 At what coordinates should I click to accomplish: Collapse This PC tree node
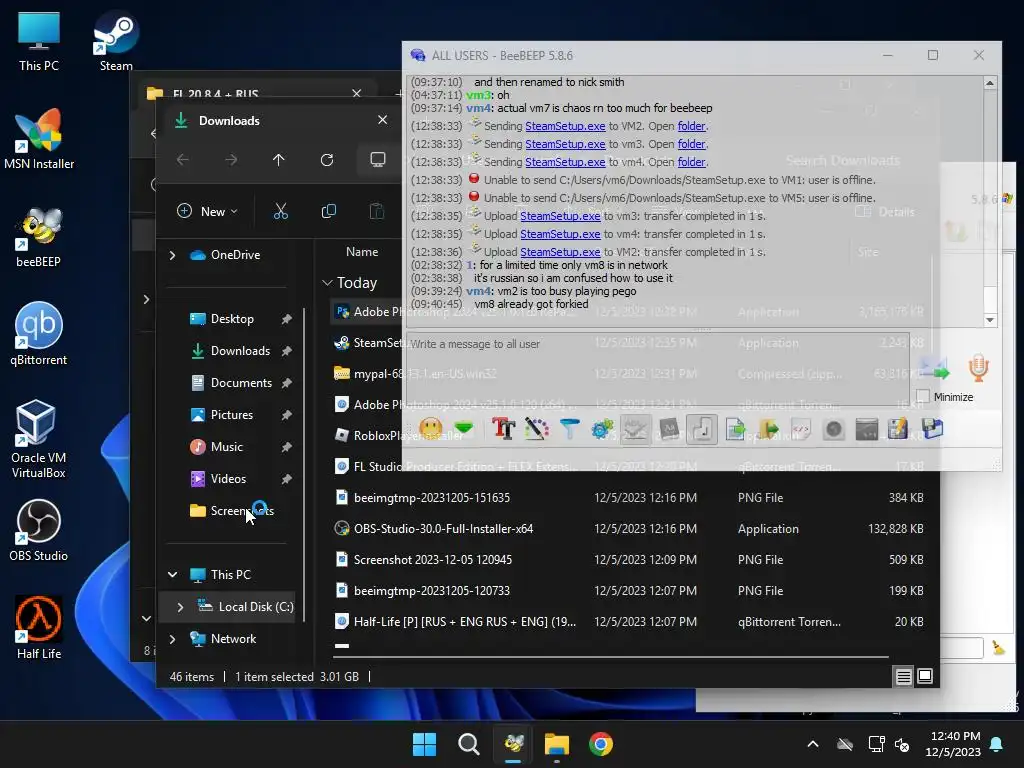[x=172, y=575]
